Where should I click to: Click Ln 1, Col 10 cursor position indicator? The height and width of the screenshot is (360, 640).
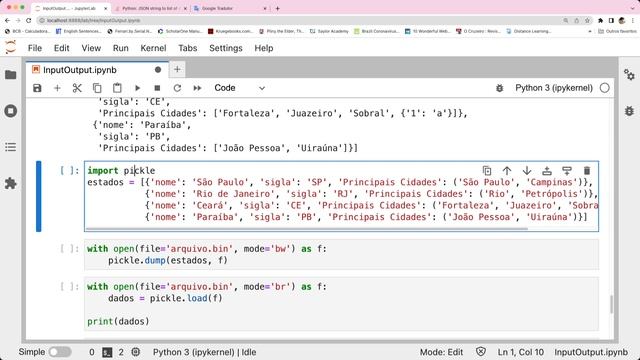pyautogui.click(x=520, y=352)
